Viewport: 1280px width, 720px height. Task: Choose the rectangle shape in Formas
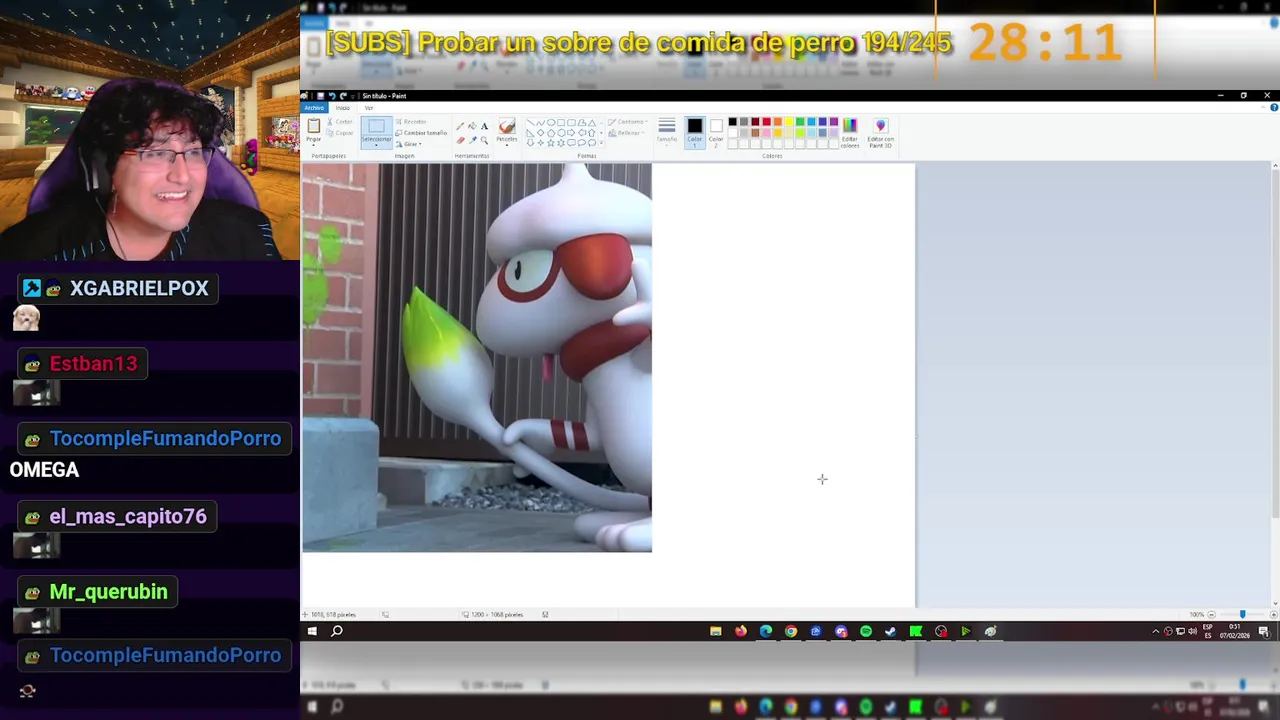pos(561,122)
